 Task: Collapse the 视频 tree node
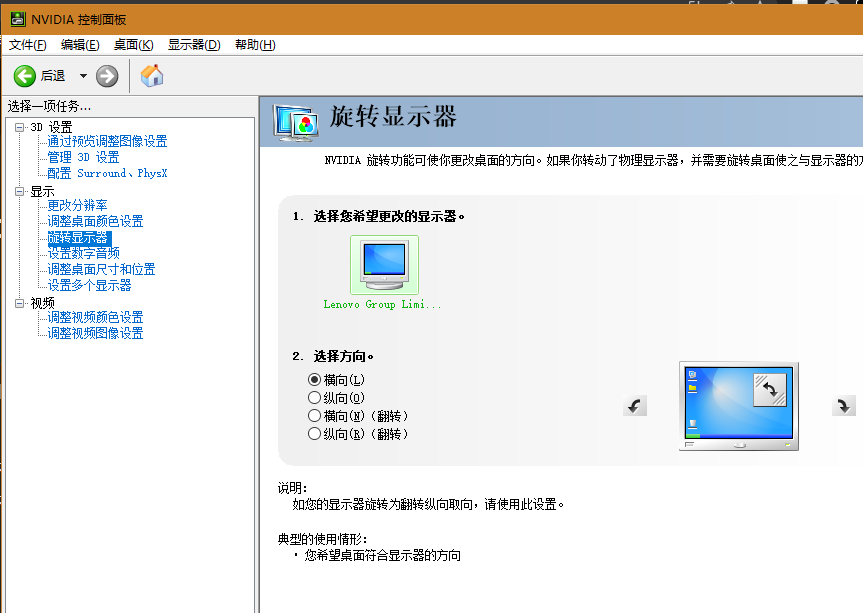[20, 303]
